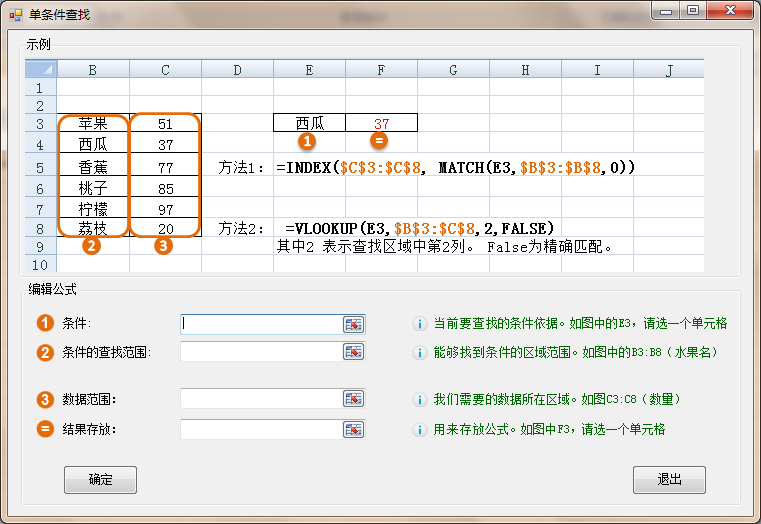Click range picker icon for 结果存放 field
Viewport: 761px width, 524px height.
coord(354,429)
